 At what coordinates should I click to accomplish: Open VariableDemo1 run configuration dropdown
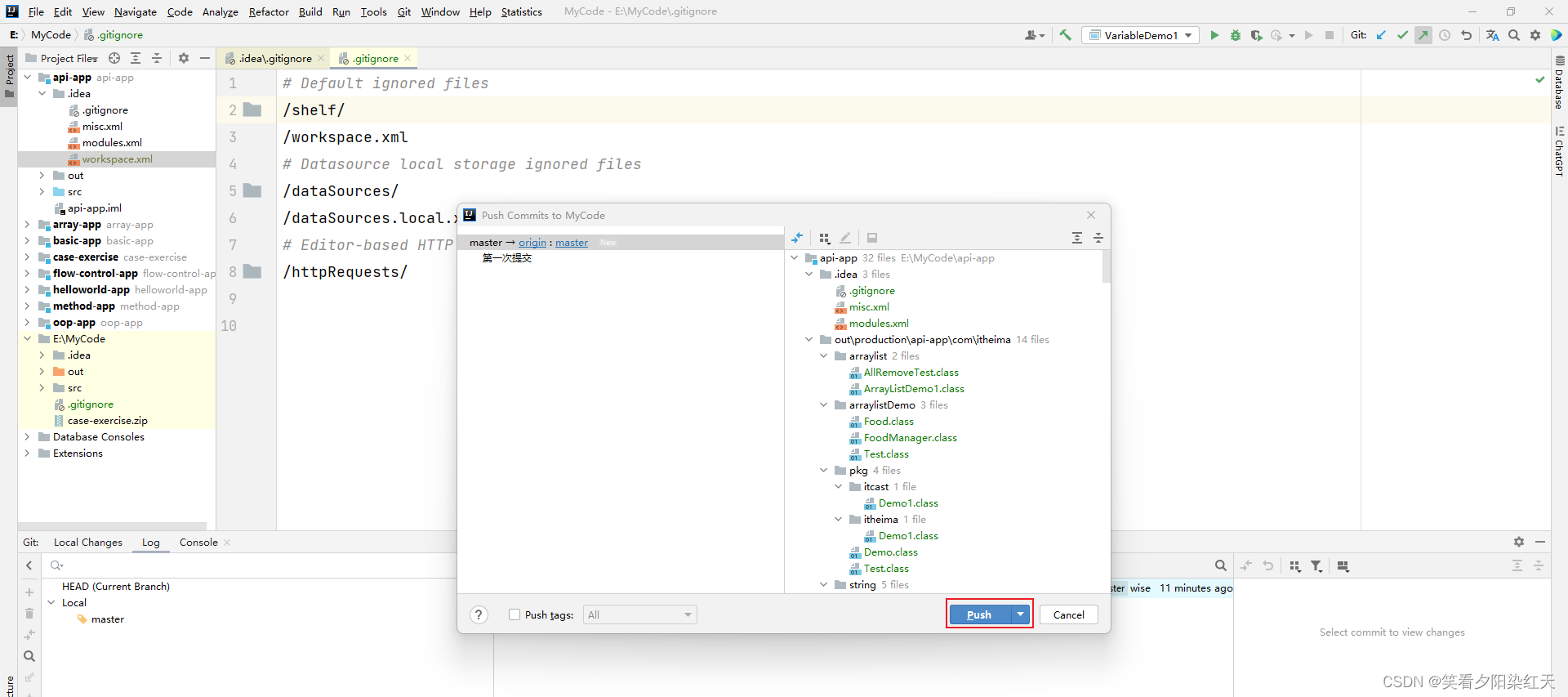(1188, 35)
